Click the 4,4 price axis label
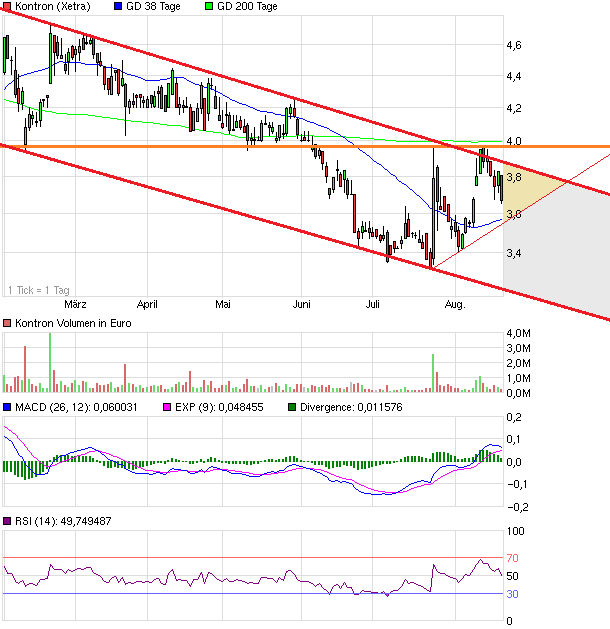This screenshot has width=610, height=629. (514, 76)
